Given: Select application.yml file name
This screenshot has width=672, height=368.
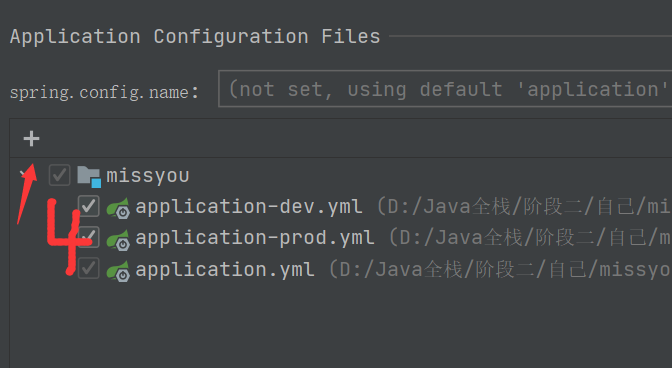Looking at the screenshot, I should pyautogui.click(x=225, y=269).
